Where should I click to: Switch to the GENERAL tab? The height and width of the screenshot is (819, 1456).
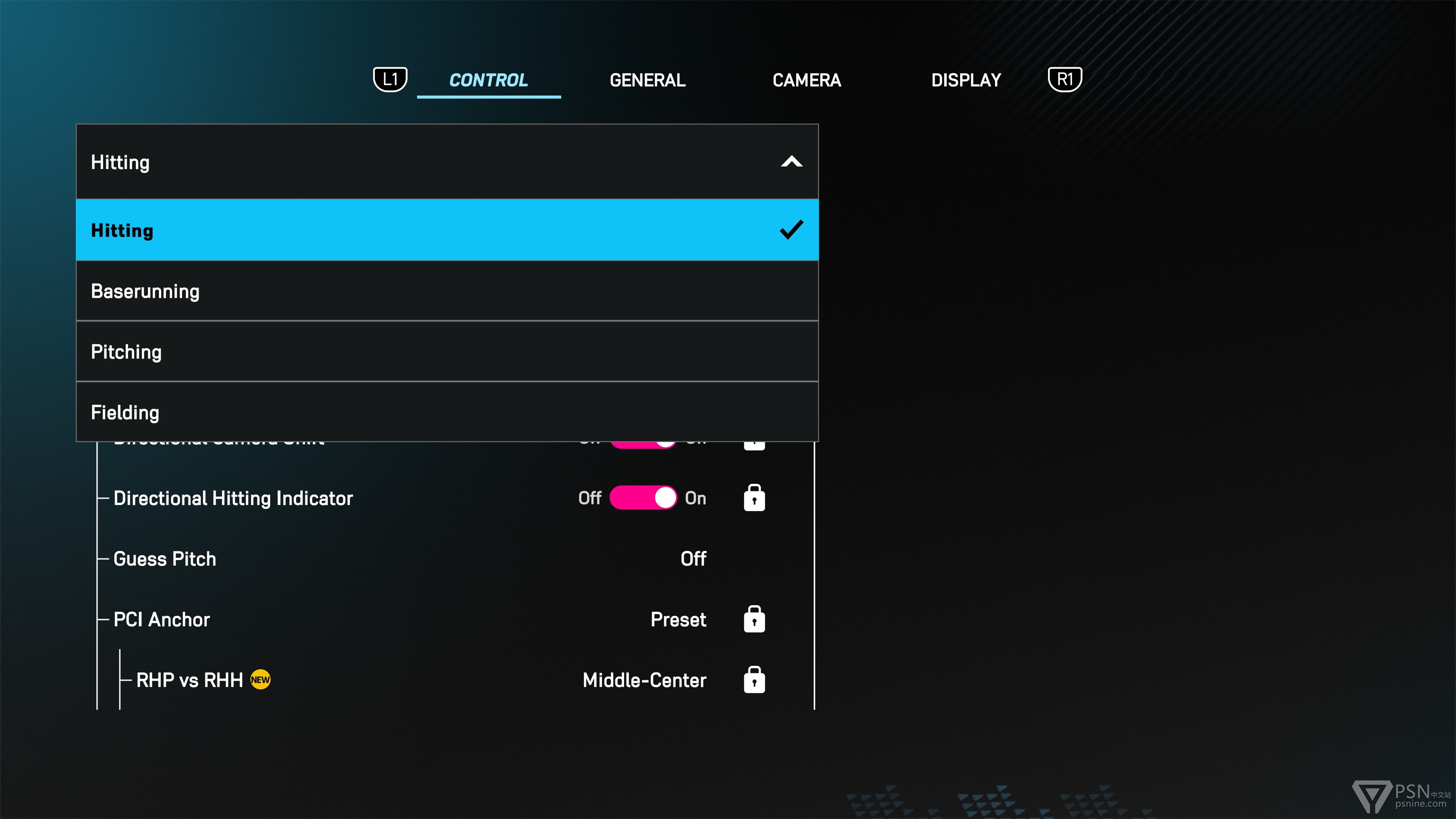tap(647, 80)
